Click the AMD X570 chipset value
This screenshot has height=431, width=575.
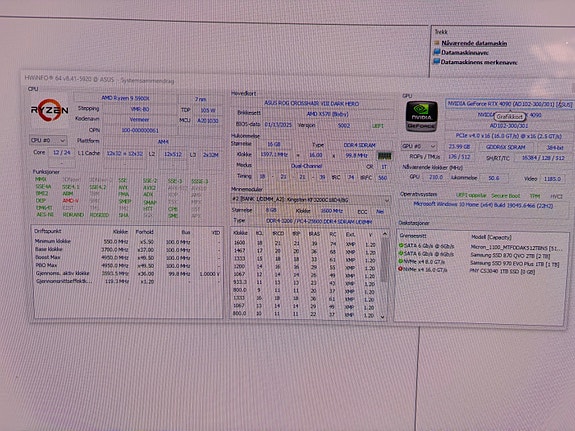(x=327, y=114)
